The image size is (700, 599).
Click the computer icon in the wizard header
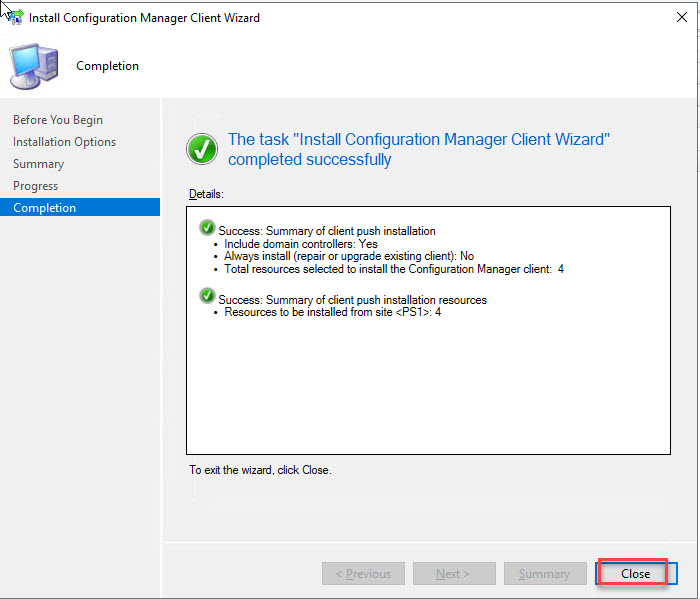click(x=34, y=66)
